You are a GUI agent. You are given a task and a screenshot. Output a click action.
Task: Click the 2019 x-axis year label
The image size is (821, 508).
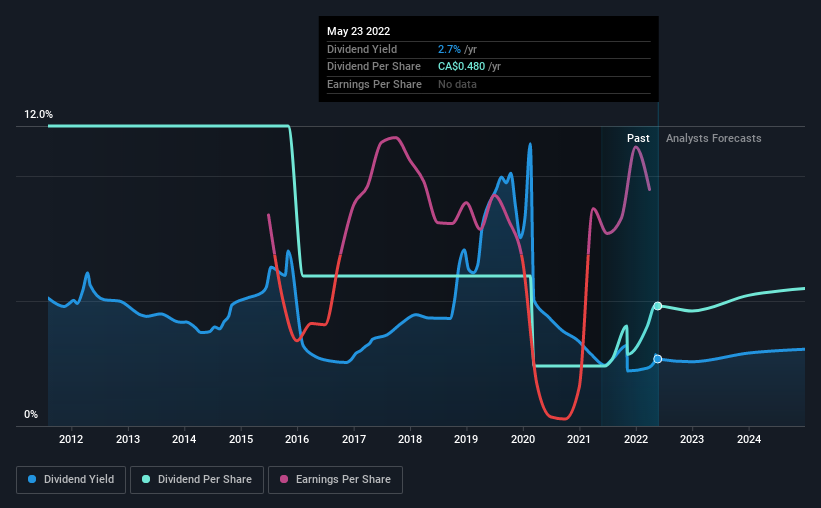[466, 439]
